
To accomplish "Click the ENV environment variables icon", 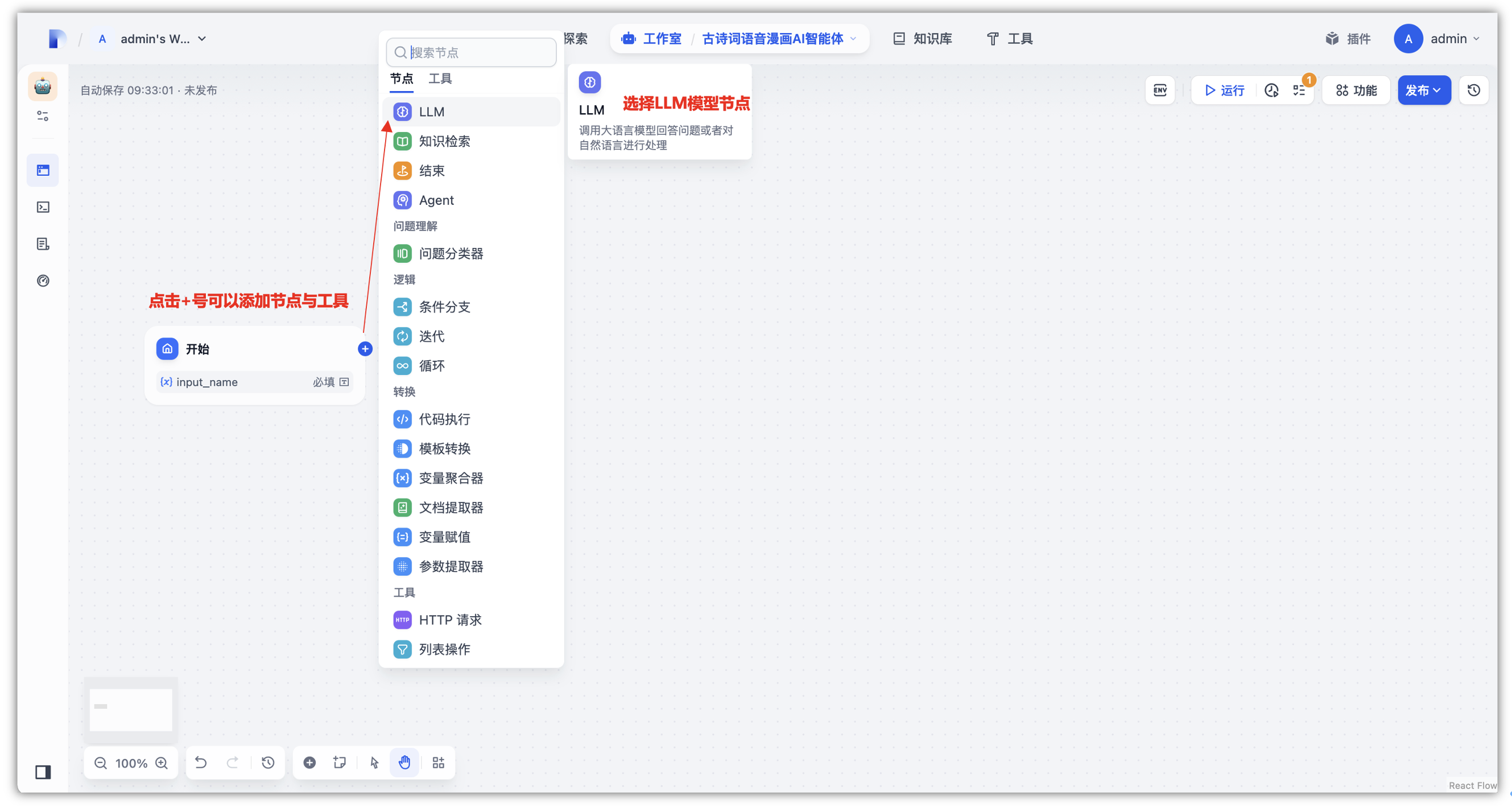I will tap(1160, 90).
